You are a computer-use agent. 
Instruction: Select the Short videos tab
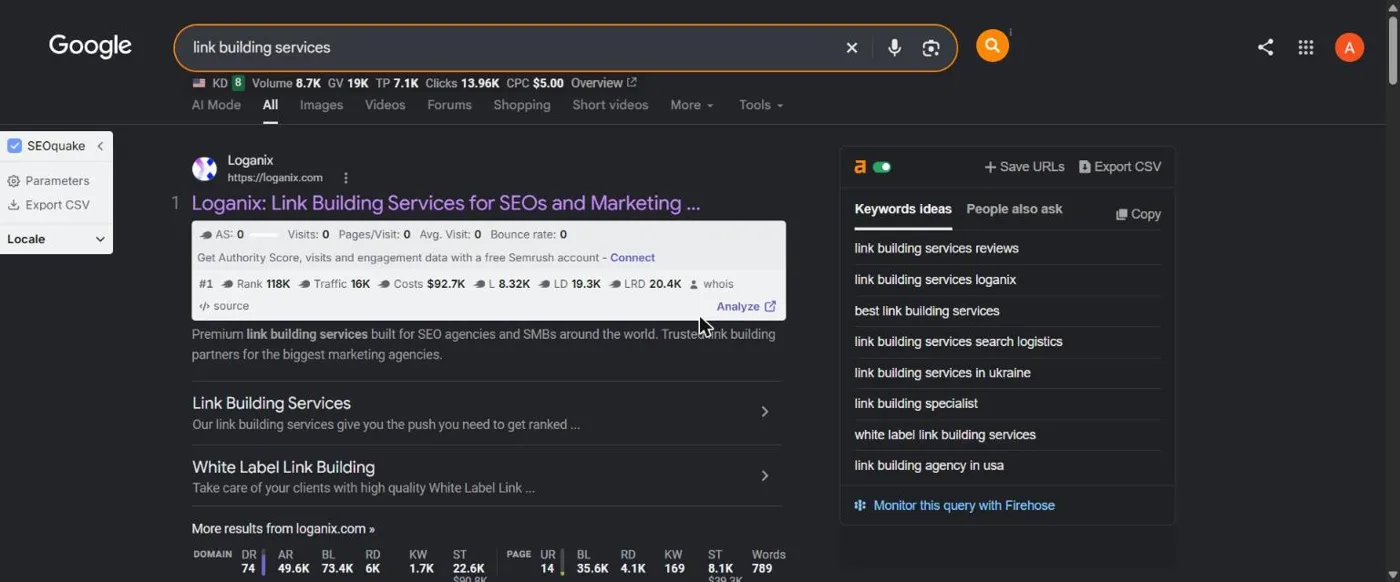tap(610, 105)
